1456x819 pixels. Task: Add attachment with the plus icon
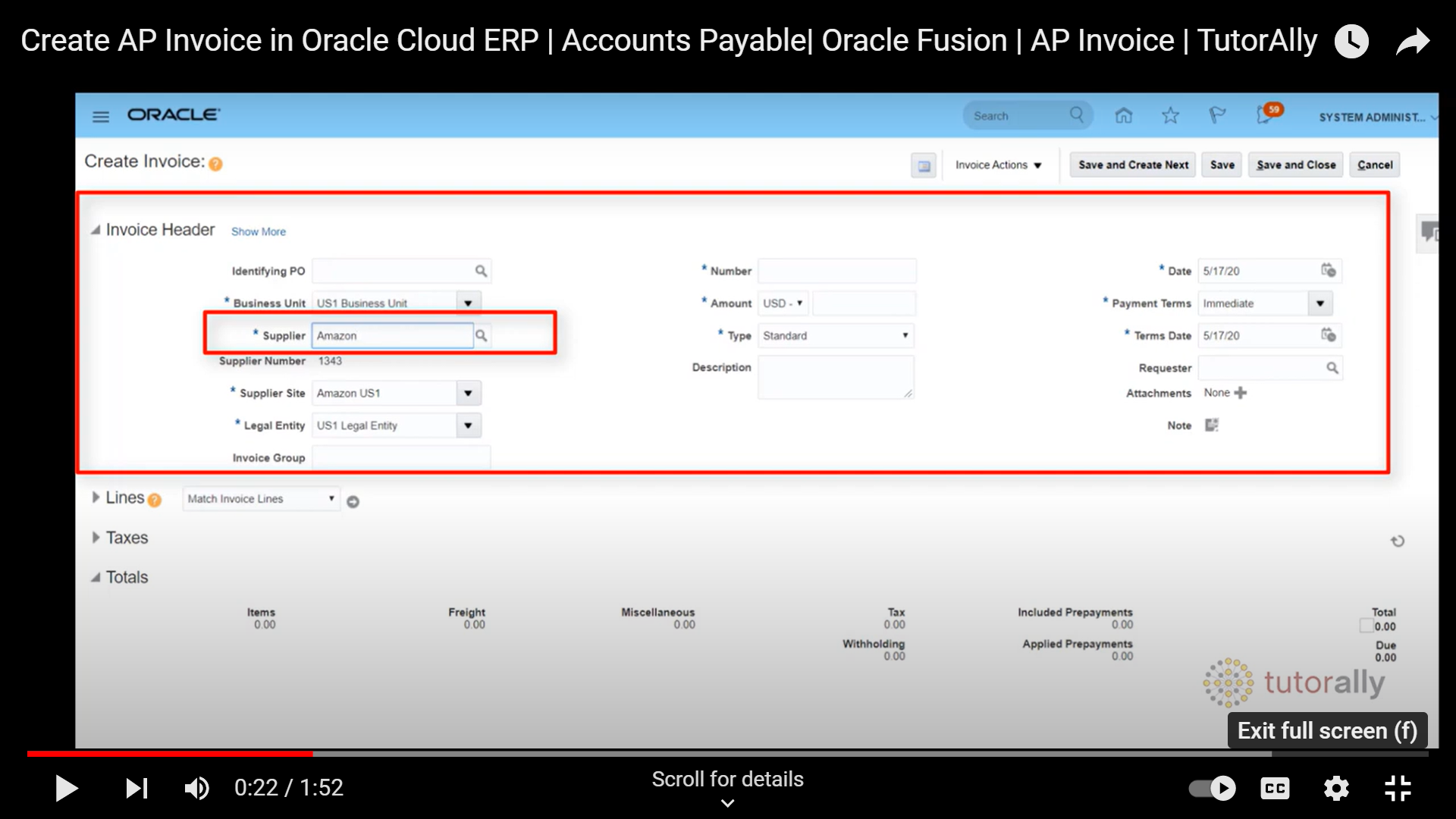(x=1241, y=393)
